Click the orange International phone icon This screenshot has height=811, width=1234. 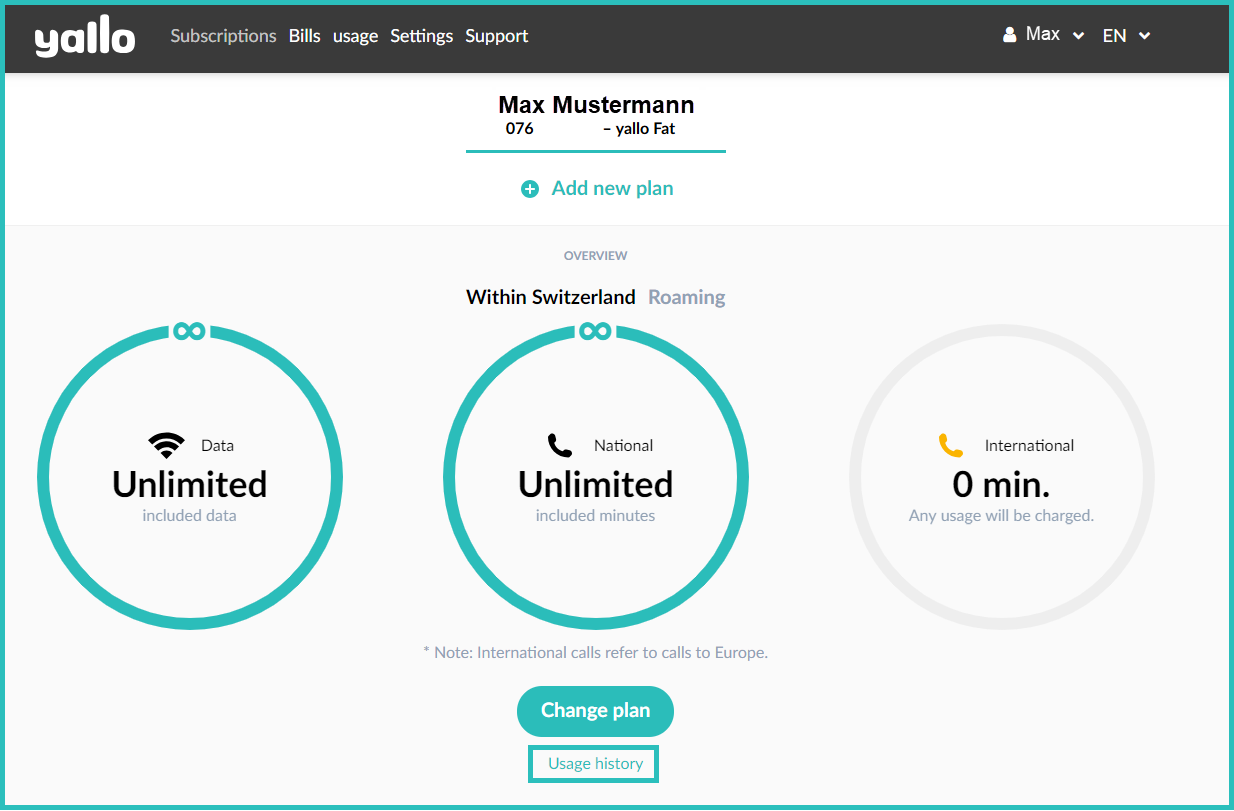tap(951, 445)
